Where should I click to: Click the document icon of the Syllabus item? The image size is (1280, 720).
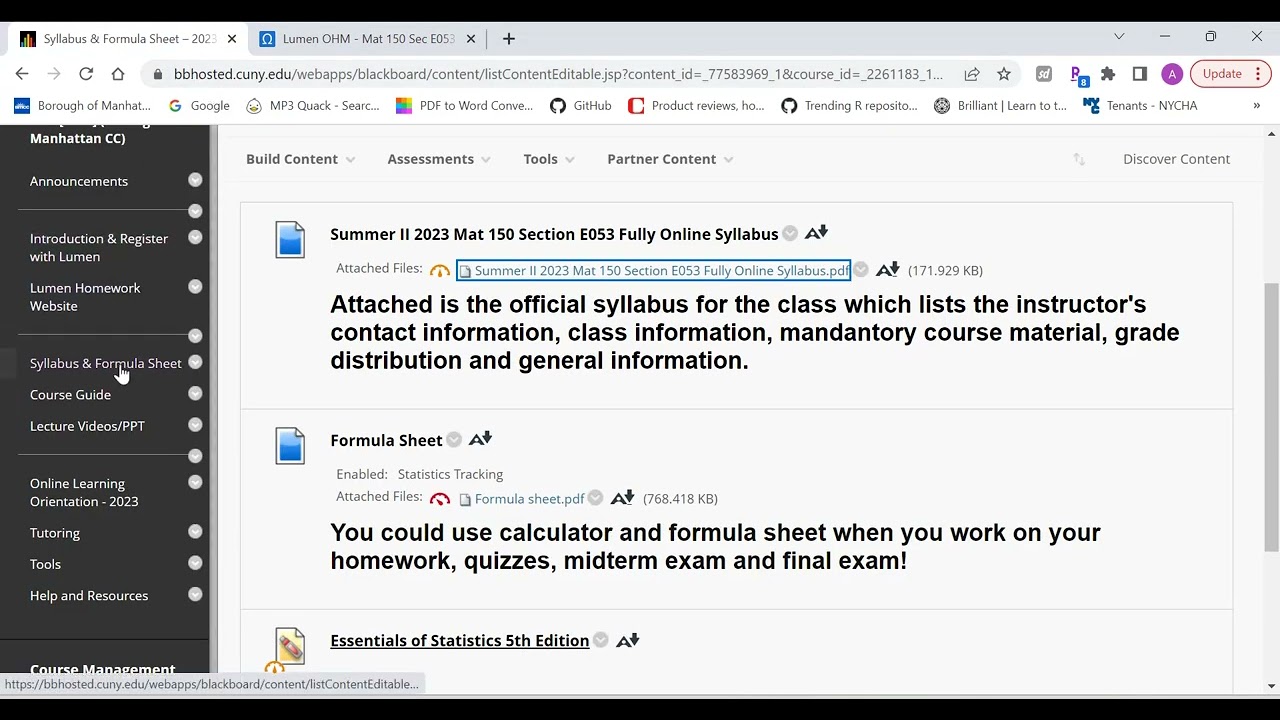click(290, 240)
